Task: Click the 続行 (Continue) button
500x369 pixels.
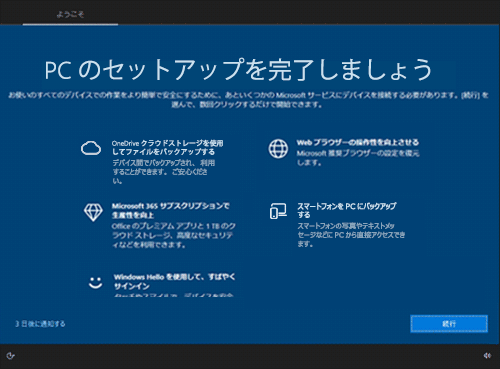Action: pos(449,324)
